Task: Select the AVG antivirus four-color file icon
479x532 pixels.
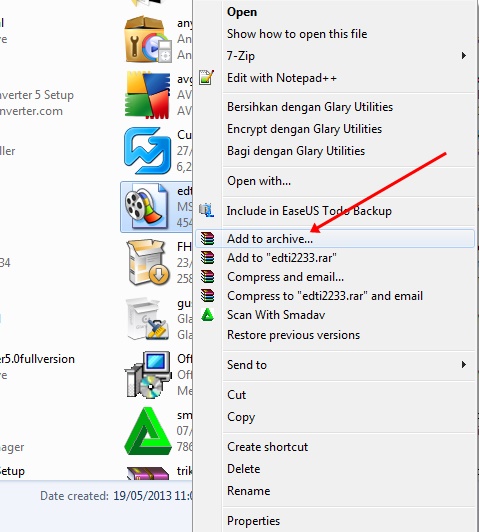Action: click(147, 95)
